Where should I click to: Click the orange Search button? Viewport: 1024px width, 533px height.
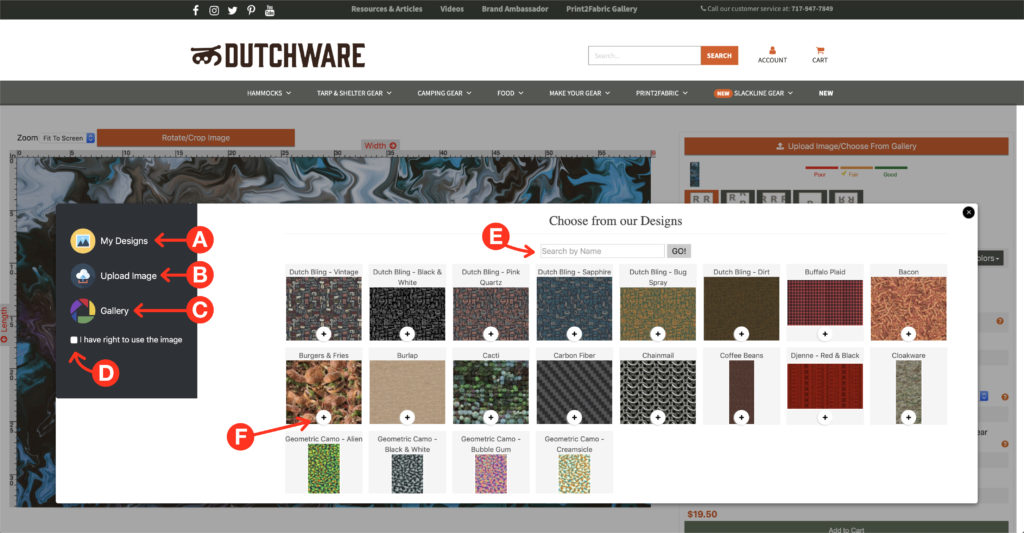(x=719, y=56)
